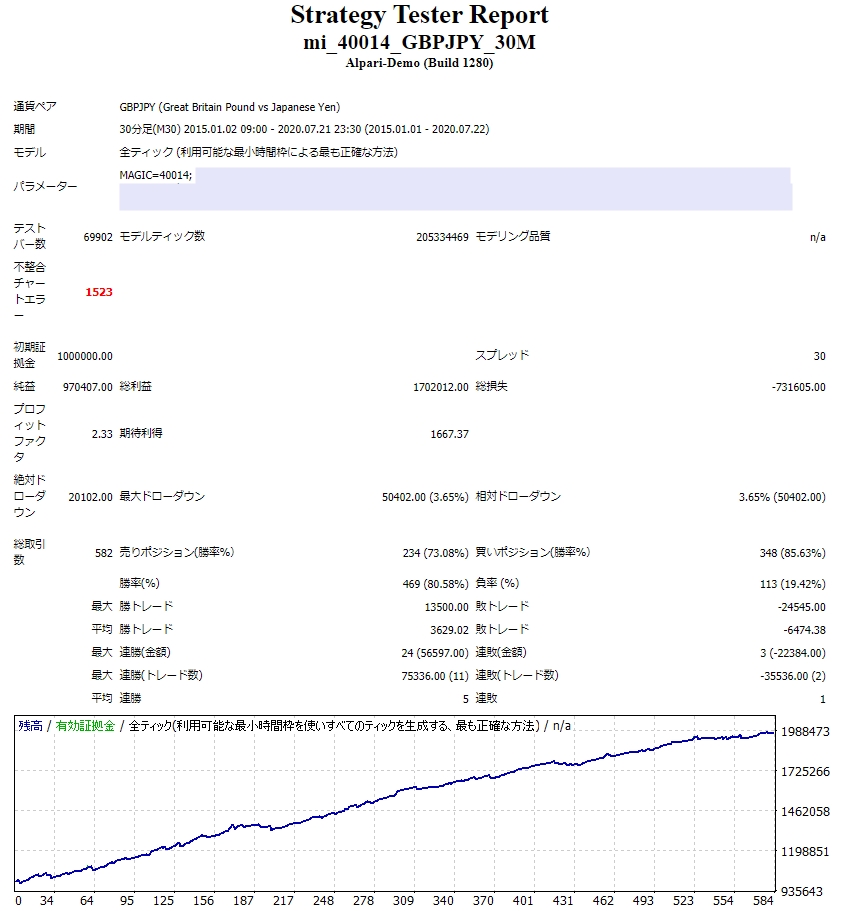Click the chart y-axis value 1988473
845x911 pixels.
pyautogui.click(x=805, y=731)
